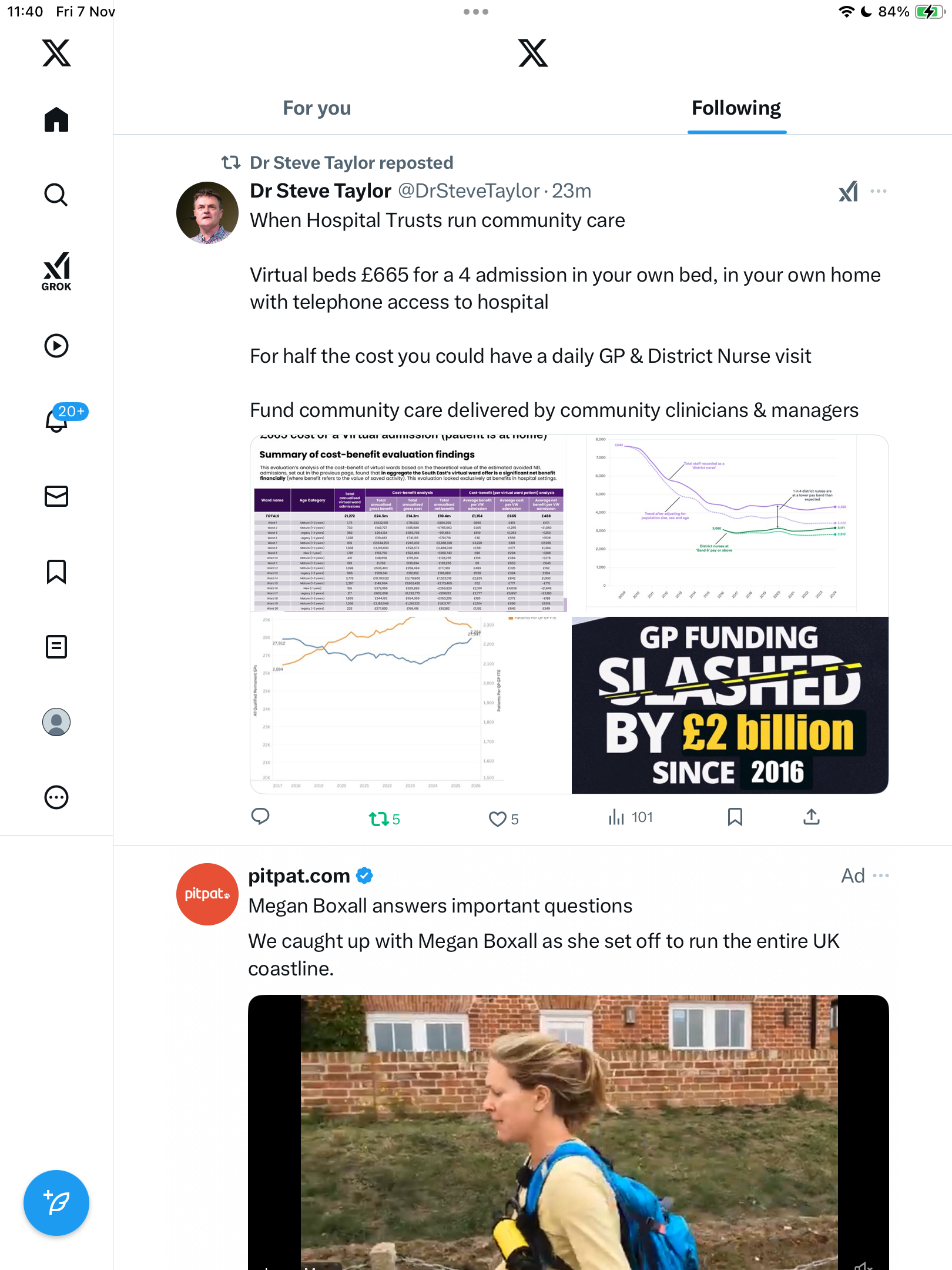
Task: Open more options on Dr Steve Taylor's post
Action: [879, 191]
